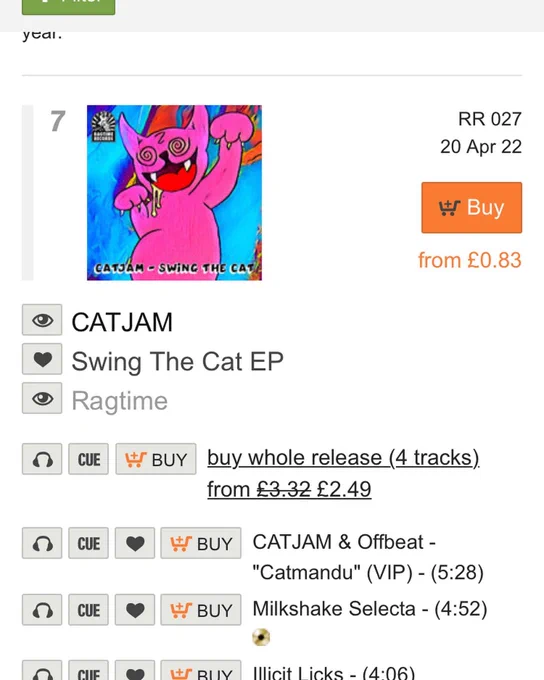Add Catmandu (VIP) track to wishlist
This screenshot has width=544, height=680.
135,543
